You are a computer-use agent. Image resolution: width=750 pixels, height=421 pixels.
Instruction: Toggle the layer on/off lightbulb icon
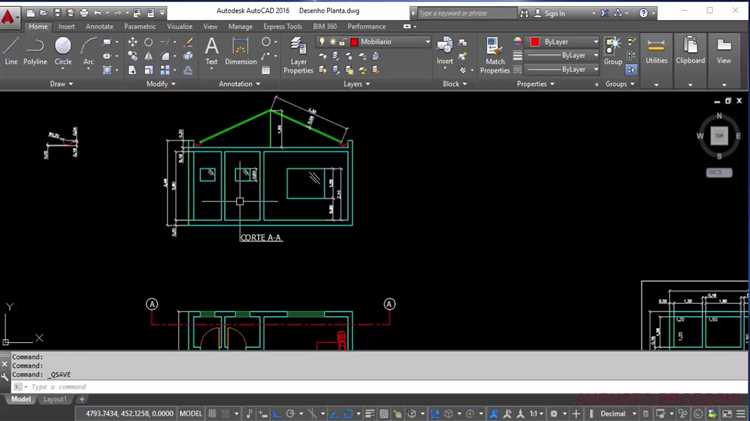[322, 42]
